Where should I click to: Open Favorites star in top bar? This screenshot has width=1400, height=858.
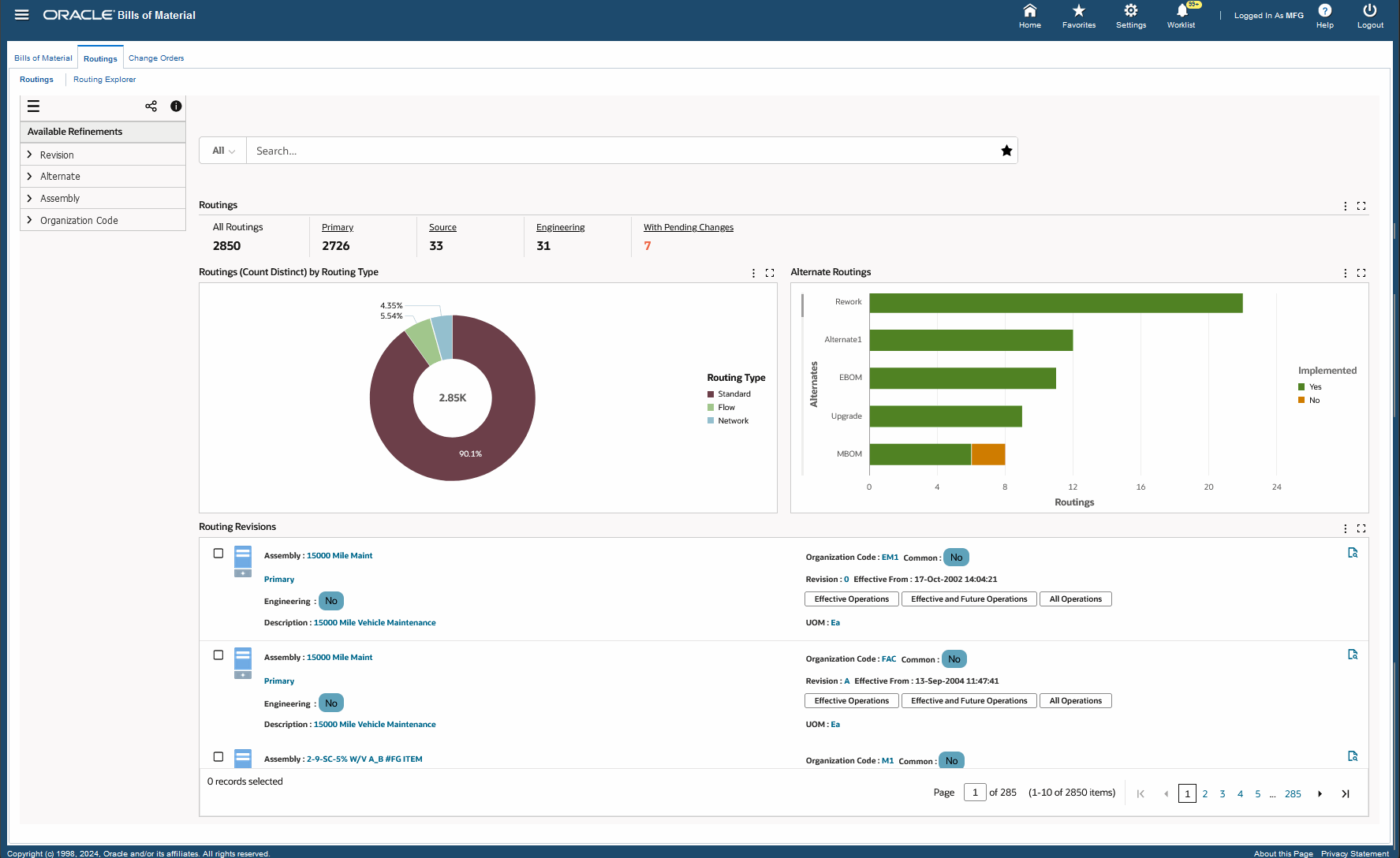1078,10
